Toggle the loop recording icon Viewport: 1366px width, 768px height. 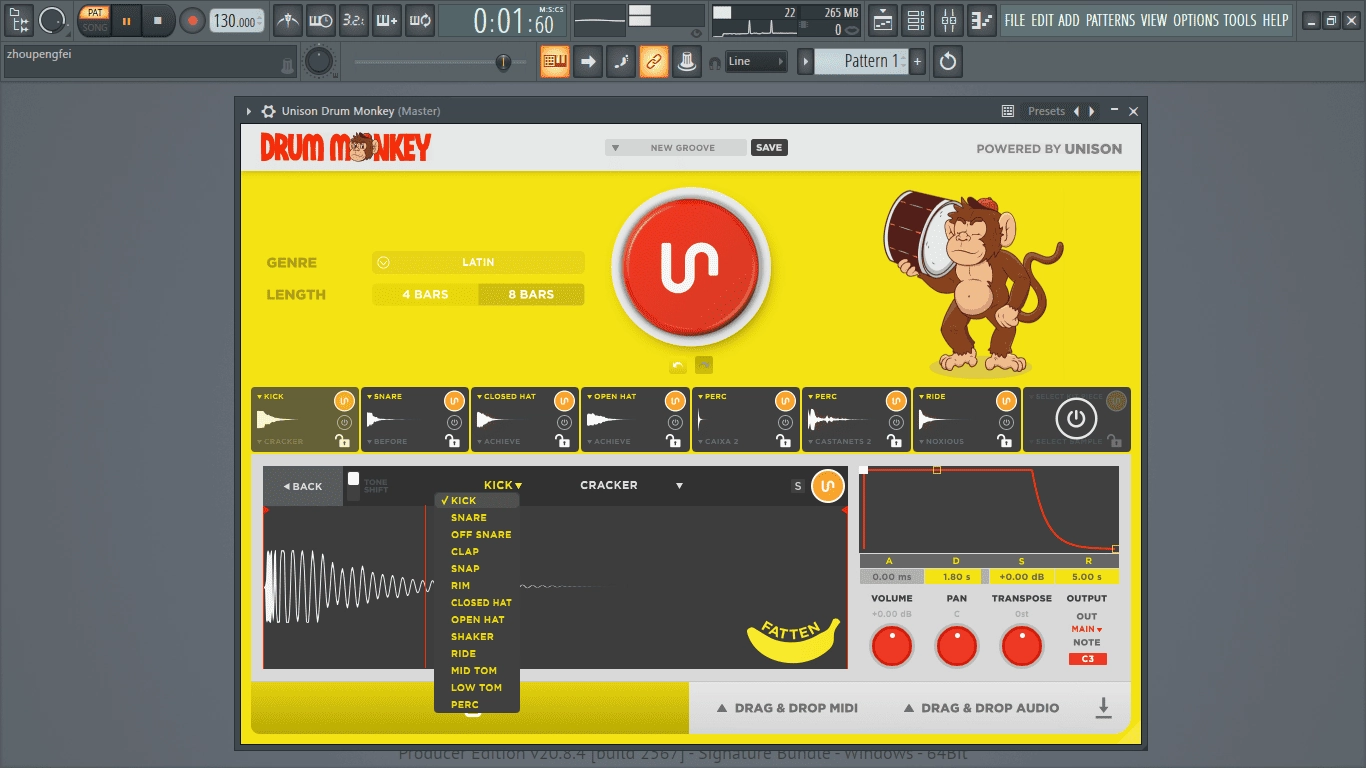420,19
